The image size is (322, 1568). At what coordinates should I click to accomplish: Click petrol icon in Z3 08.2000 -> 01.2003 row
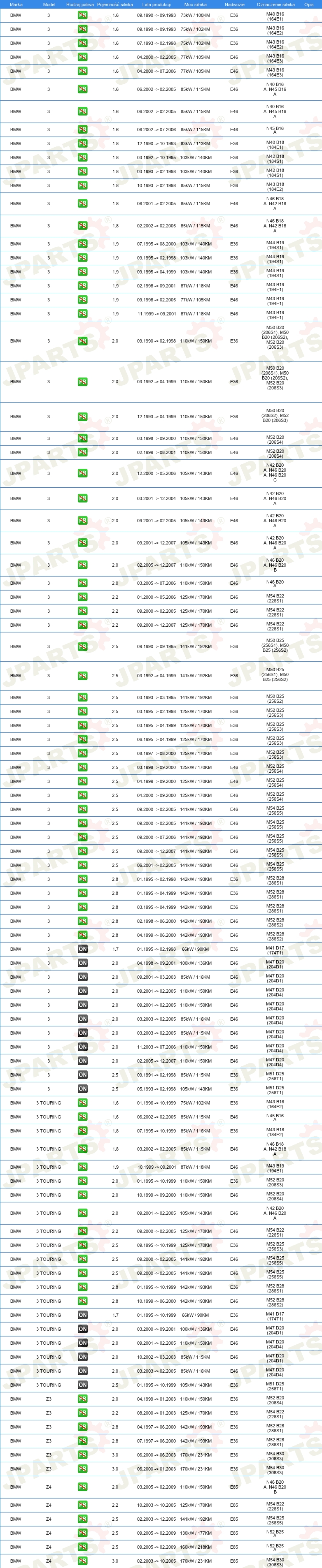82,1413
